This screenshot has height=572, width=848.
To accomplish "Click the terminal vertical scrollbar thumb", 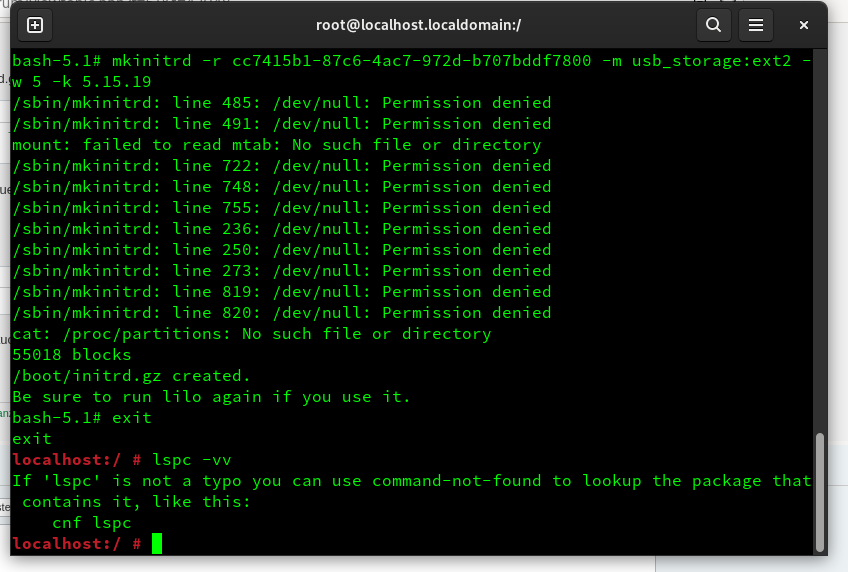I will tap(820, 491).
